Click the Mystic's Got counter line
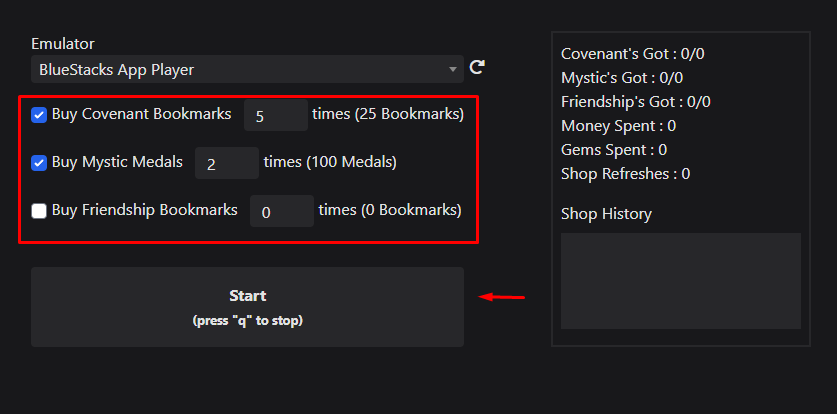This screenshot has height=414, width=837. click(x=622, y=78)
